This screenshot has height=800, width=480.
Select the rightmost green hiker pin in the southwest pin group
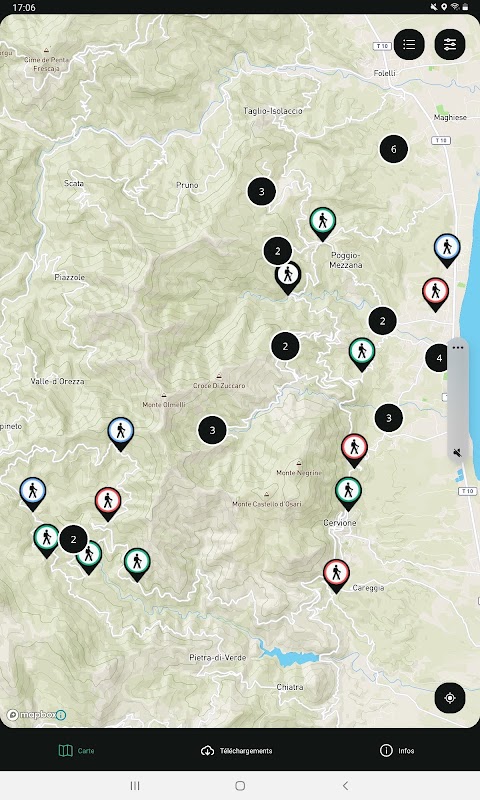[x=137, y=565]
